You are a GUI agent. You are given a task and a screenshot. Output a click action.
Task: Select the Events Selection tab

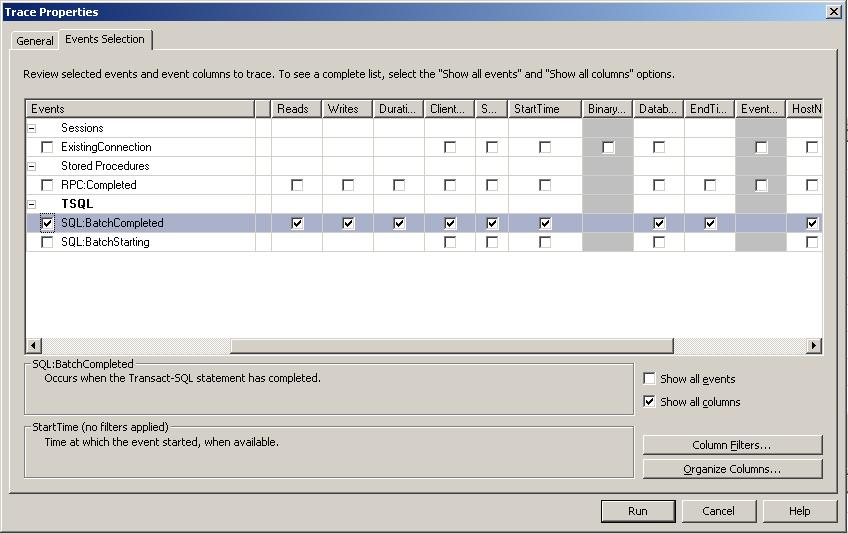tap(105, 39)
